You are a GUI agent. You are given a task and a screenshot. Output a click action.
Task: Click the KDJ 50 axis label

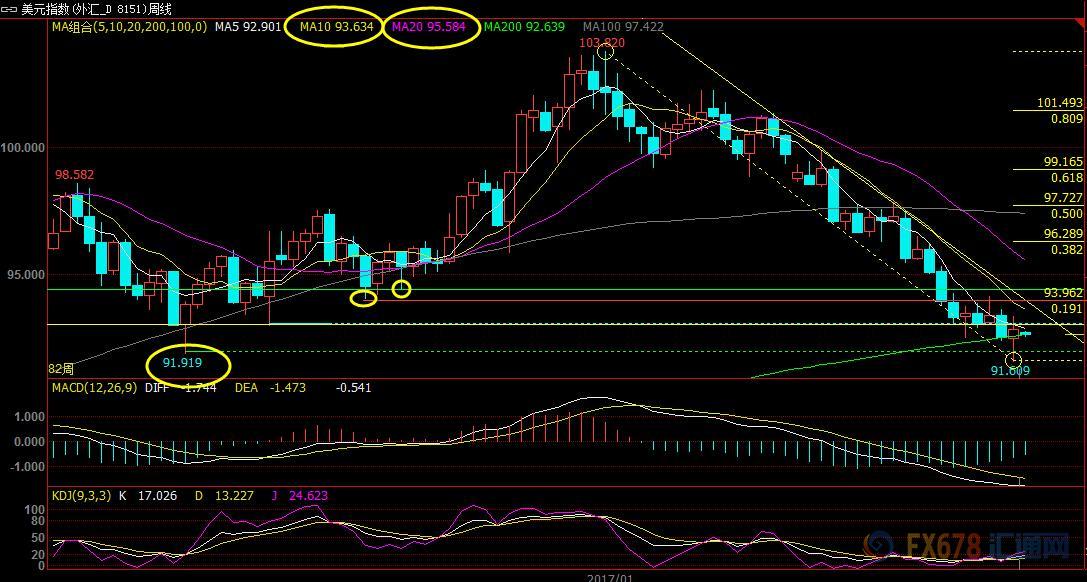pos(40,537)
